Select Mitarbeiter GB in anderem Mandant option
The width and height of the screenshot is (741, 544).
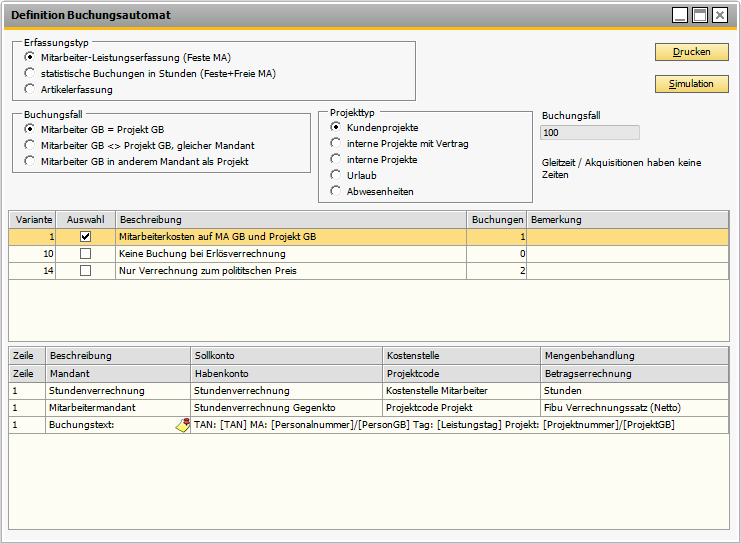(30, 161)
